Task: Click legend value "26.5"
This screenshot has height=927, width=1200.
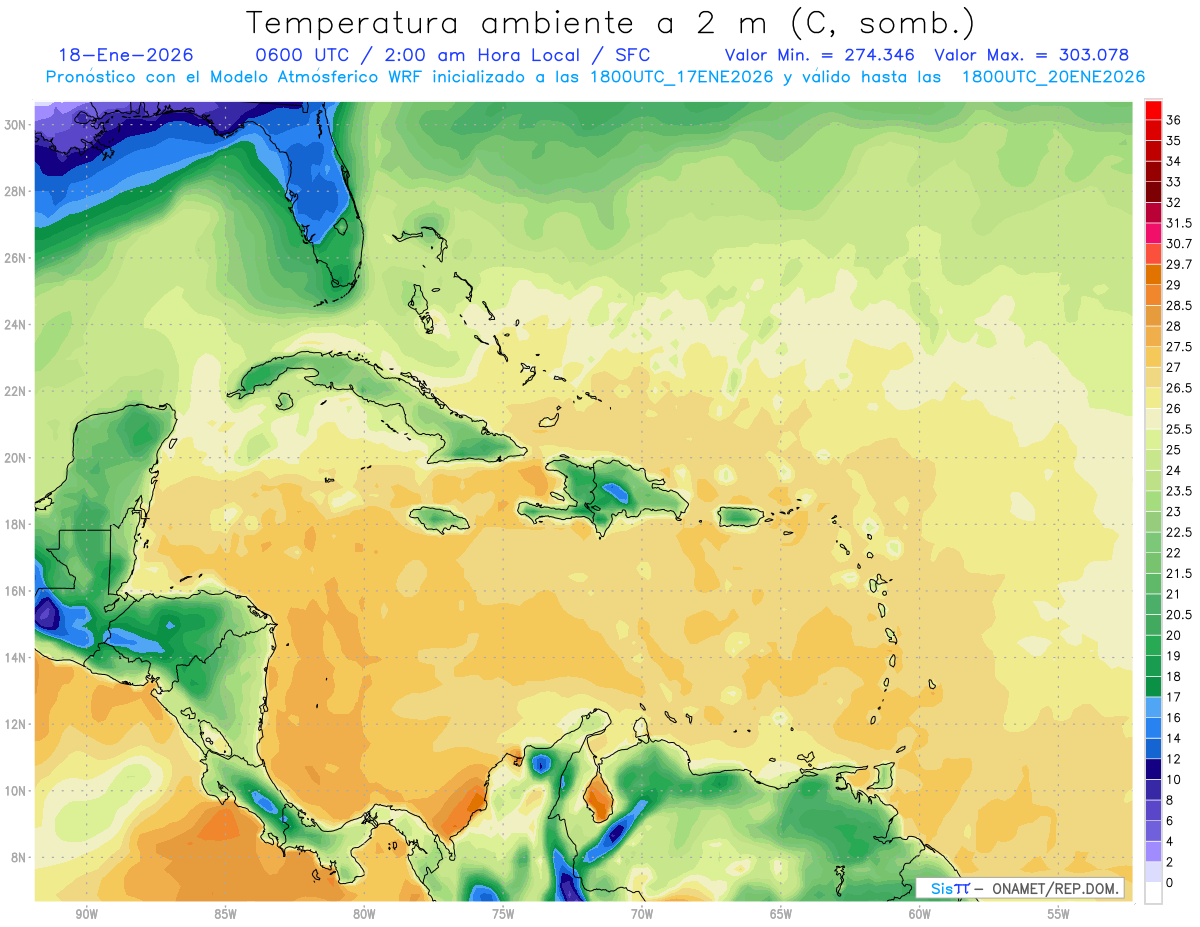Action: [1179, 388]
